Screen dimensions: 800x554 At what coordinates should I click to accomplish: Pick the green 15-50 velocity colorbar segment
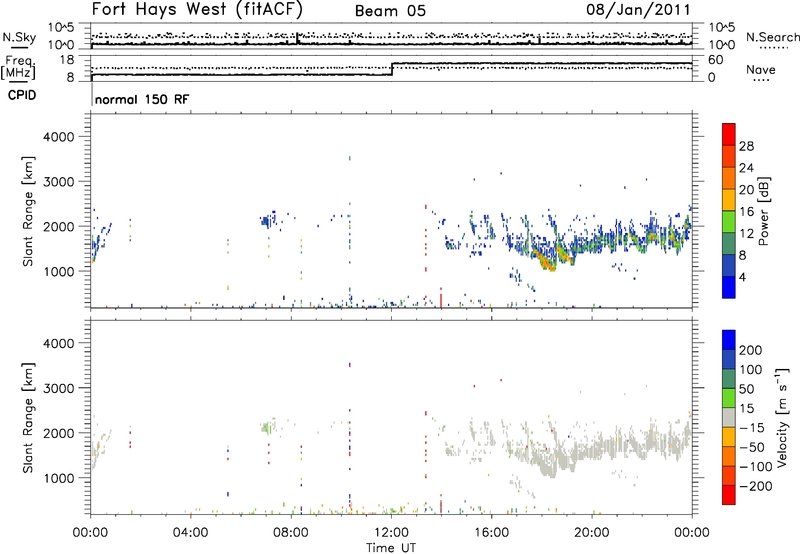(729, 398)
